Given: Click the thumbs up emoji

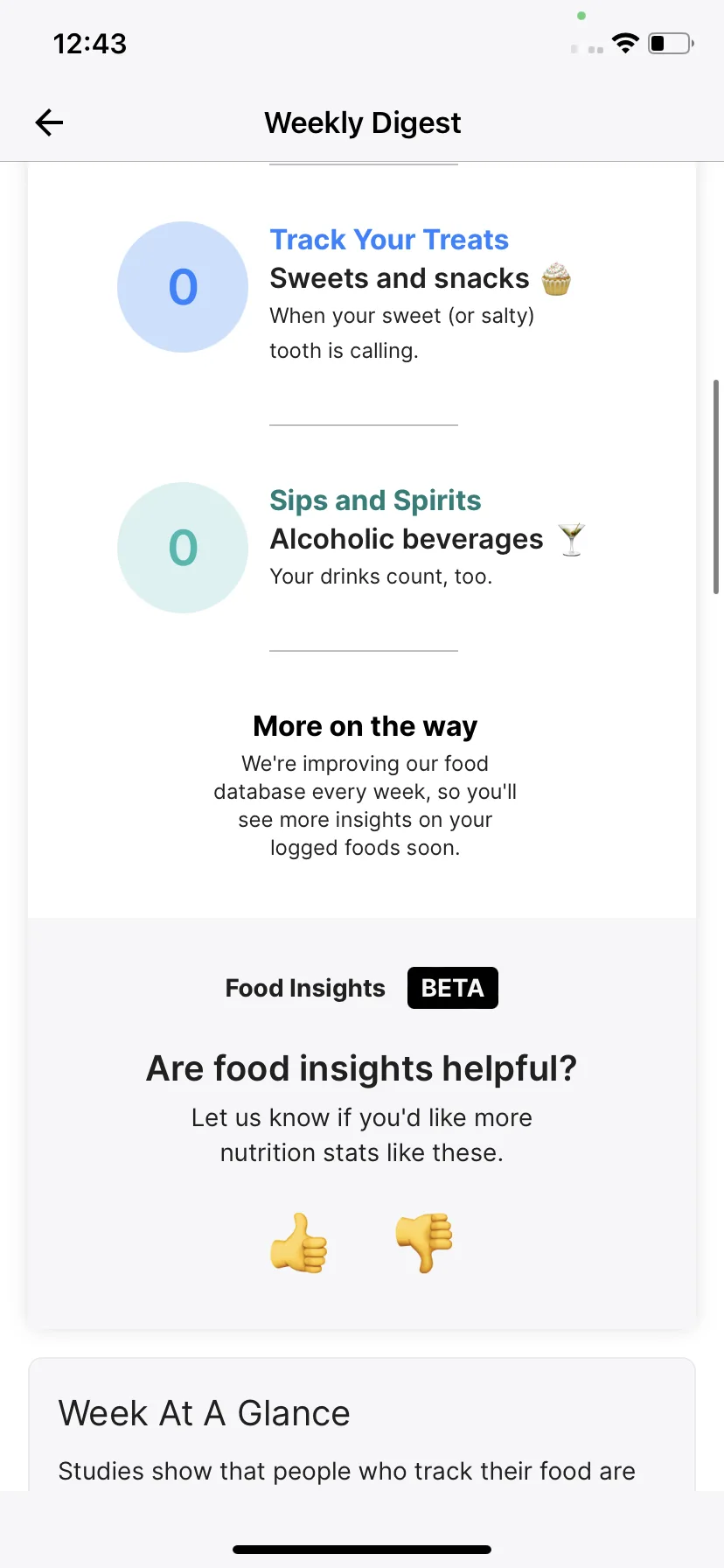Looking at the screenshot, I should click(x=298, y=1242).
